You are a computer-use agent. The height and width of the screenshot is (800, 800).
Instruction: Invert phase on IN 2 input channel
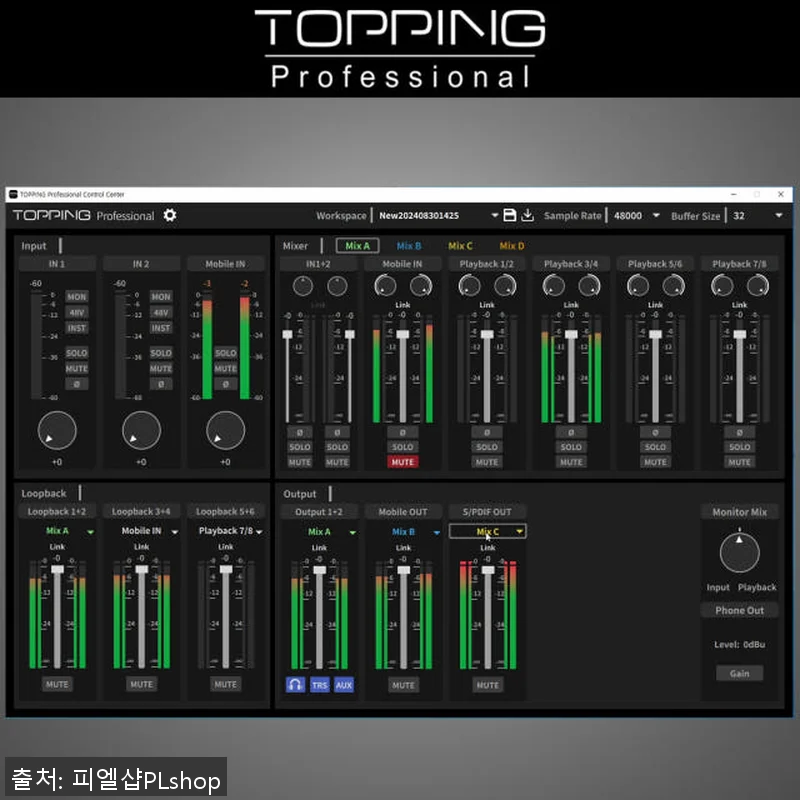point(161,384)
